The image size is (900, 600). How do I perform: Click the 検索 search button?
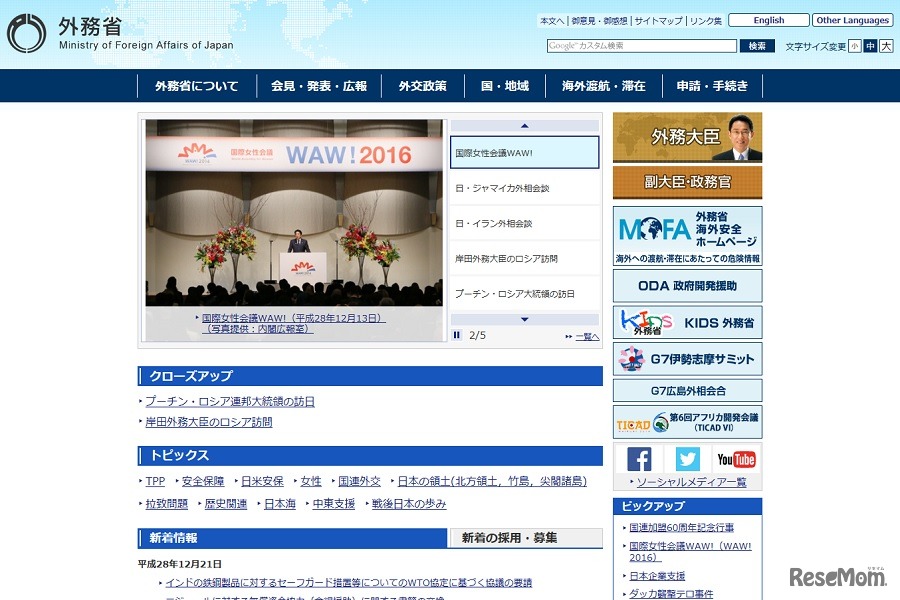click(757, 45)
